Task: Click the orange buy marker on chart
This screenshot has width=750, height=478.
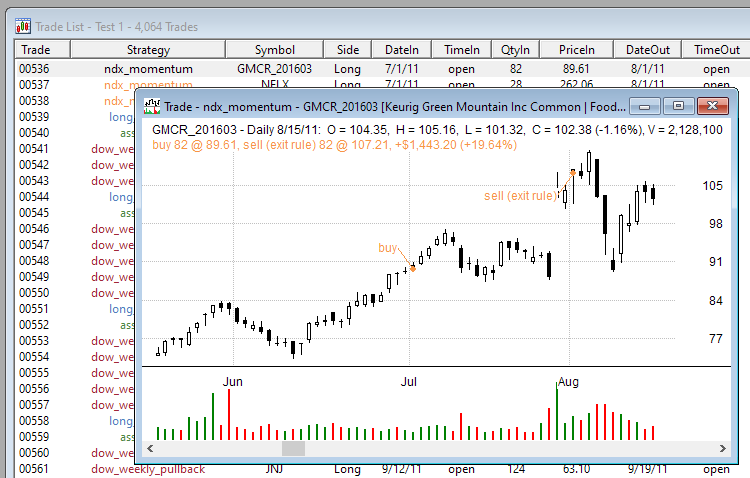Action: click(x=413, y=267)
